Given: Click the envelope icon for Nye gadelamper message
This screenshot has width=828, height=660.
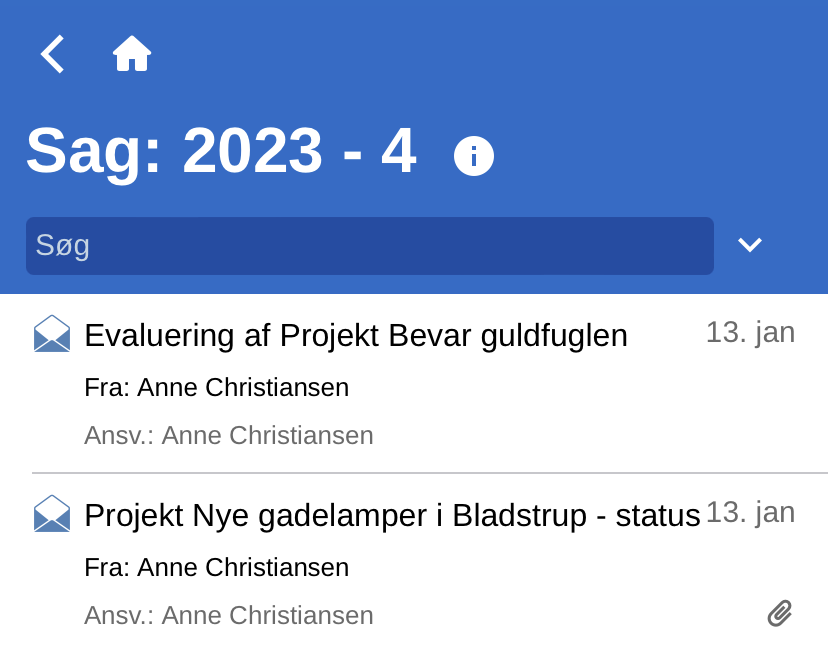Looking at the screenshot, I should click(52, 514).
